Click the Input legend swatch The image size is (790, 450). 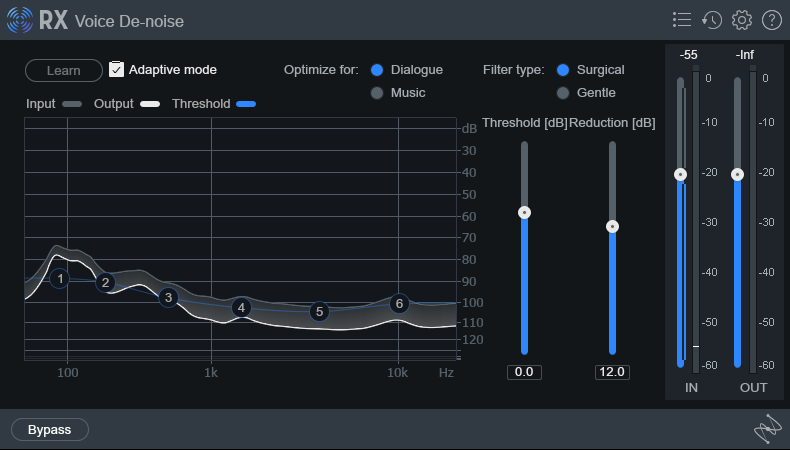click(x=72, y=104)
